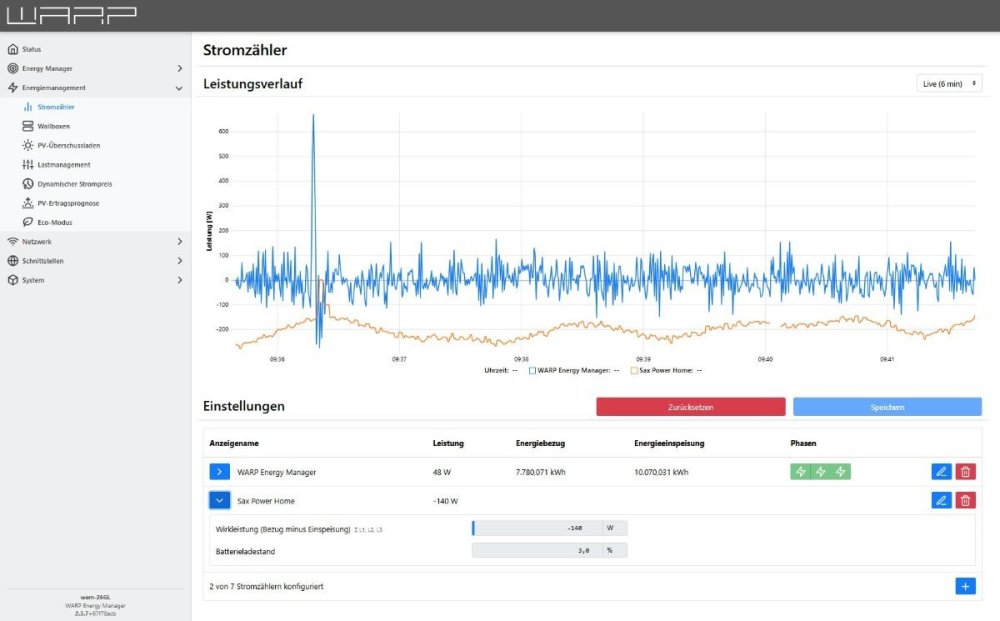Select Lastmanagement in the sidebar
This screenshot has height=621, width=1000.
point(63,164)
